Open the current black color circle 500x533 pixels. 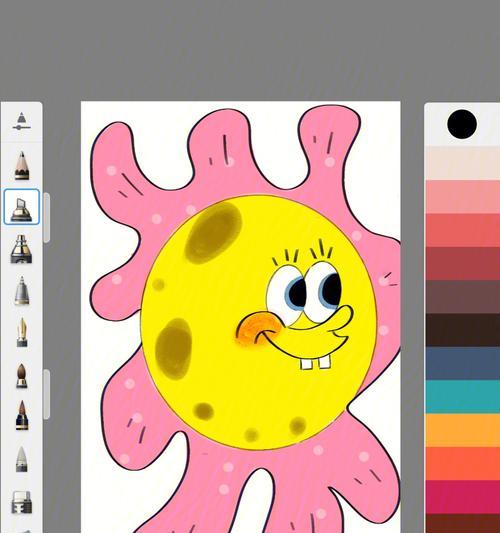click(x=462, y=124)
